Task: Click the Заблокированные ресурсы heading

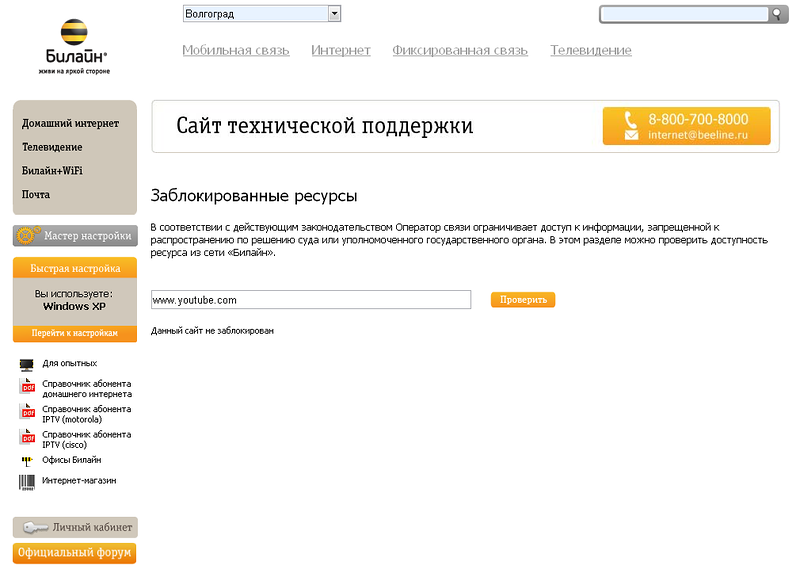Action: coord(254,196)
